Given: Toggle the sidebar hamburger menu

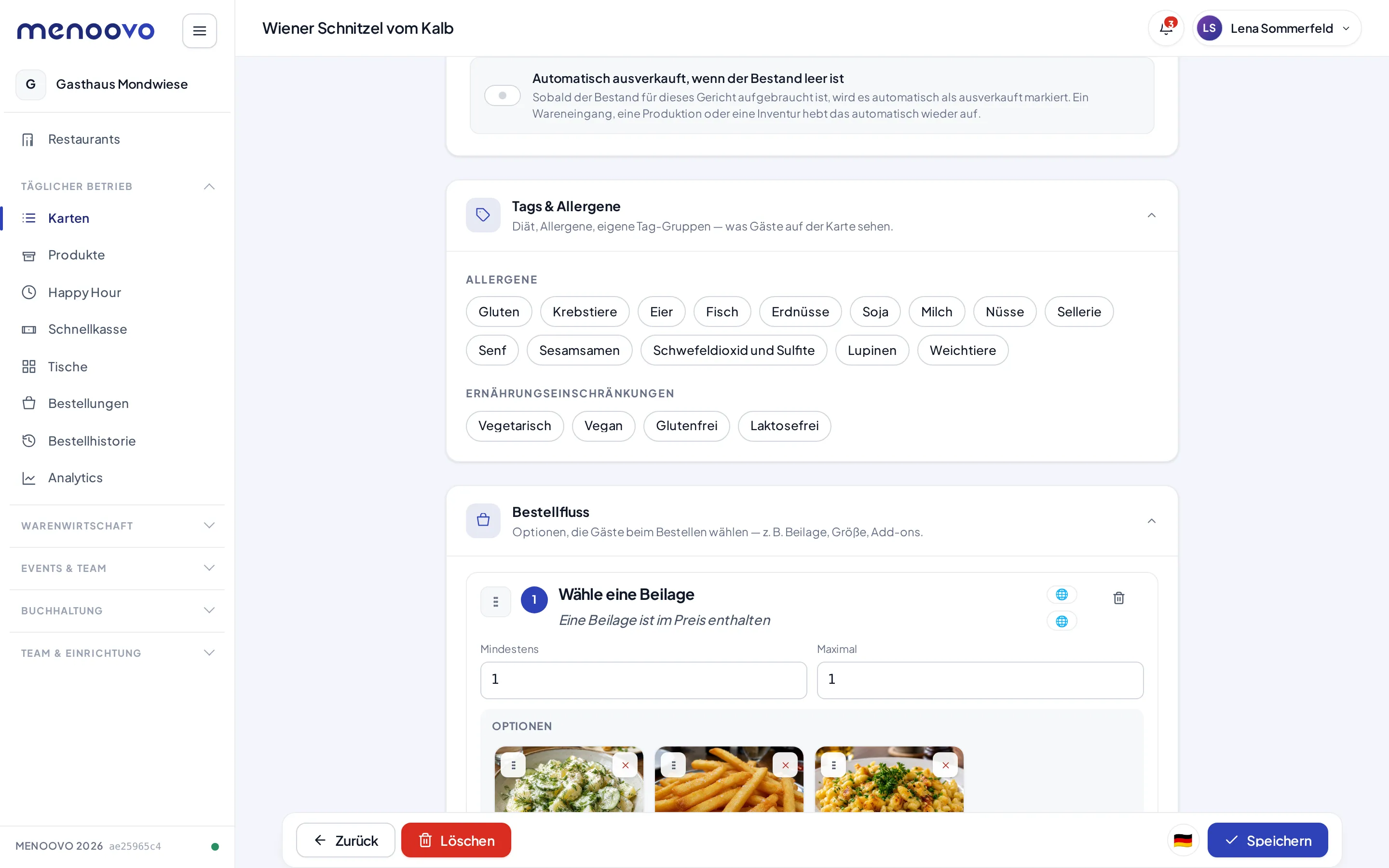Looking at the screenshot, I should pos(199,30).
